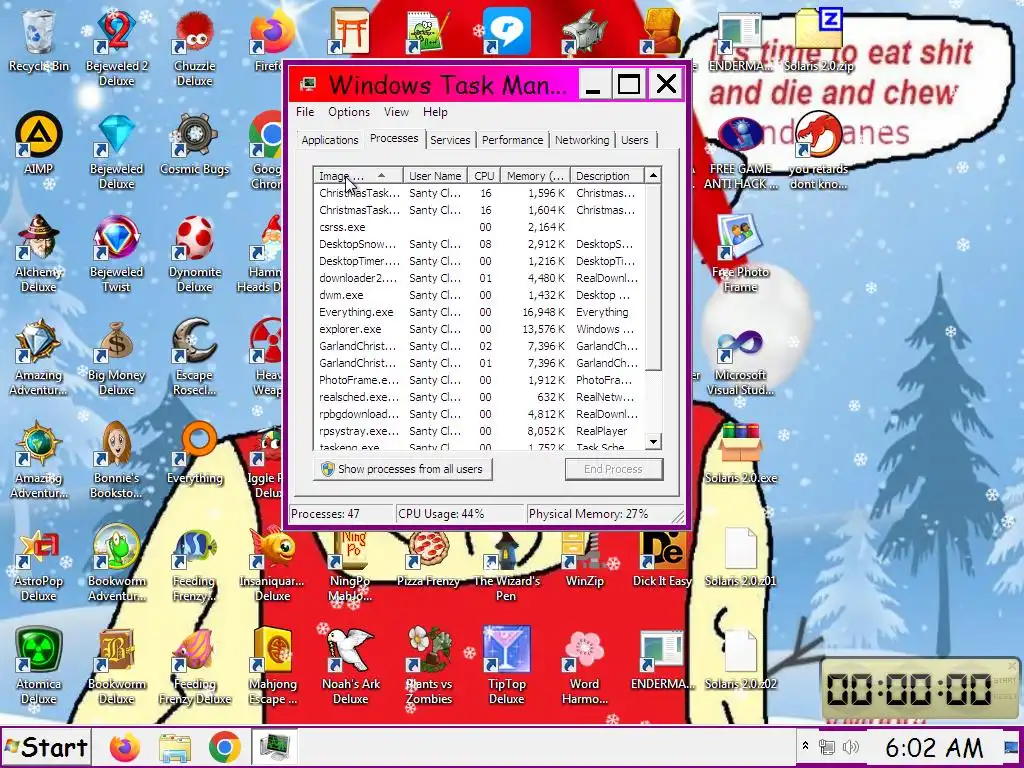Show hidden tray icons chevron
The image size is (1024, 768).
(x=805, y=746)
